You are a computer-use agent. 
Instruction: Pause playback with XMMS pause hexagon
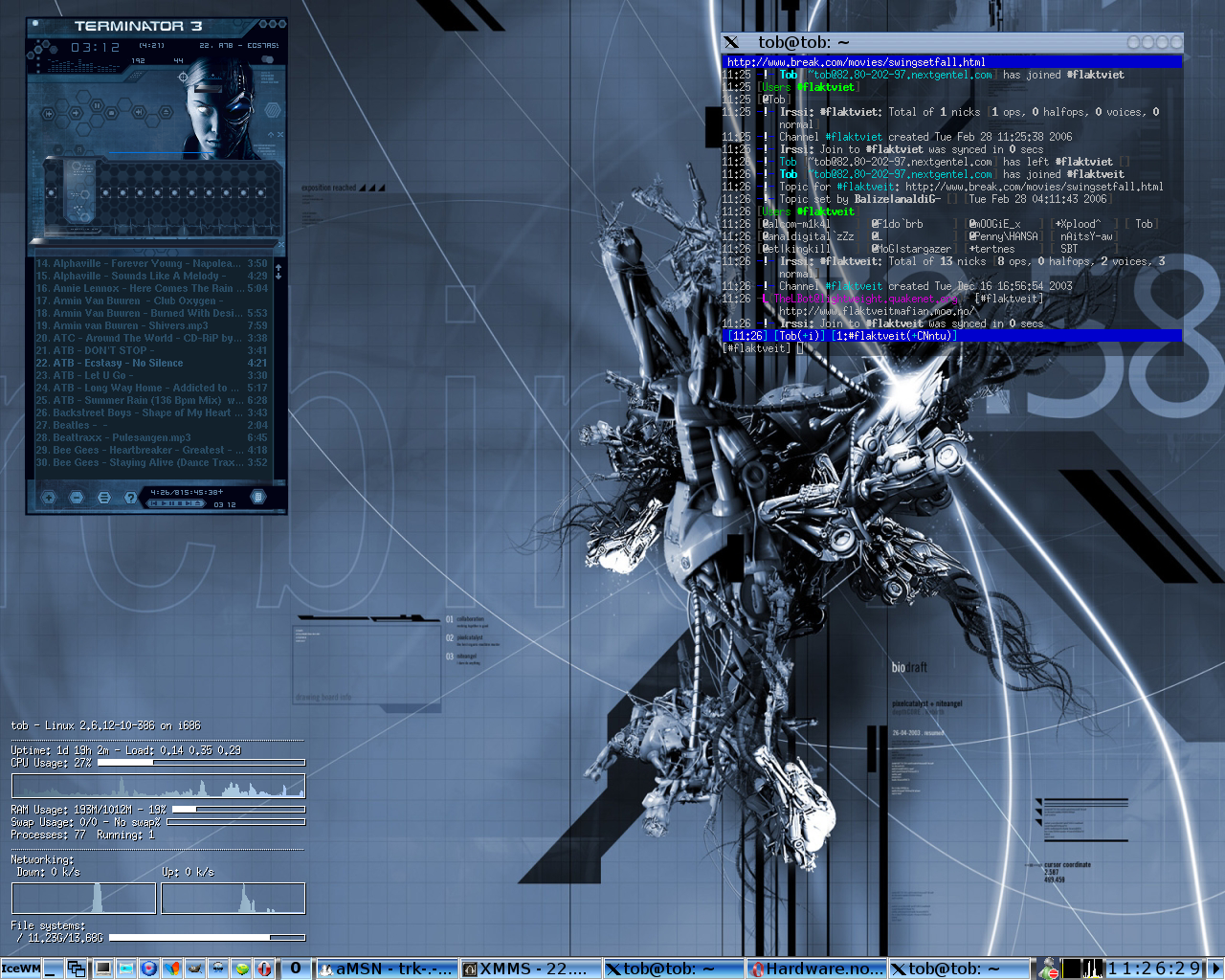point(97,105)
